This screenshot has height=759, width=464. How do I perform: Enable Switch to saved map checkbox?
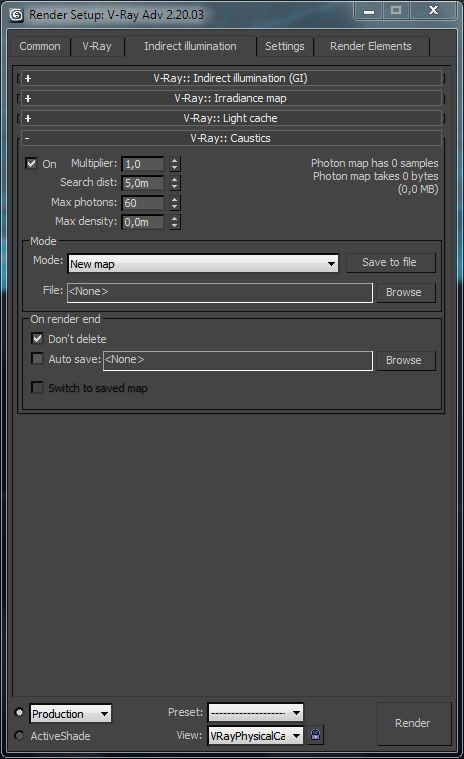click(x=37, y=387)
